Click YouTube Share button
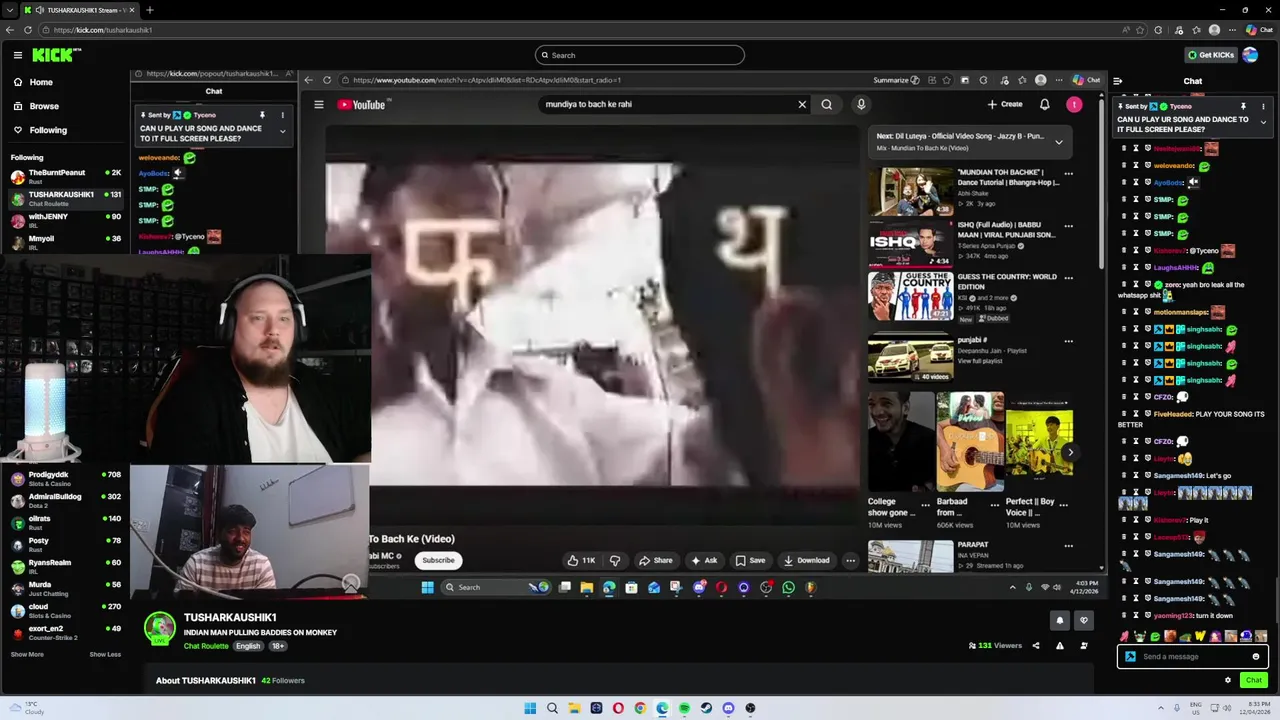The image size is (1280, 720). click(656, 560)
